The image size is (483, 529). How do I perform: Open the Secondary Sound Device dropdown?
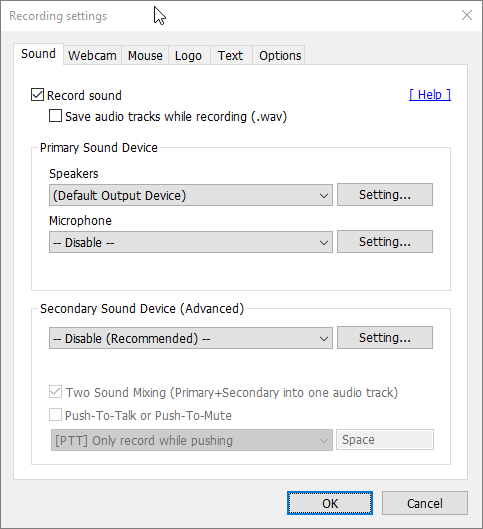click(x=191, y=338)
